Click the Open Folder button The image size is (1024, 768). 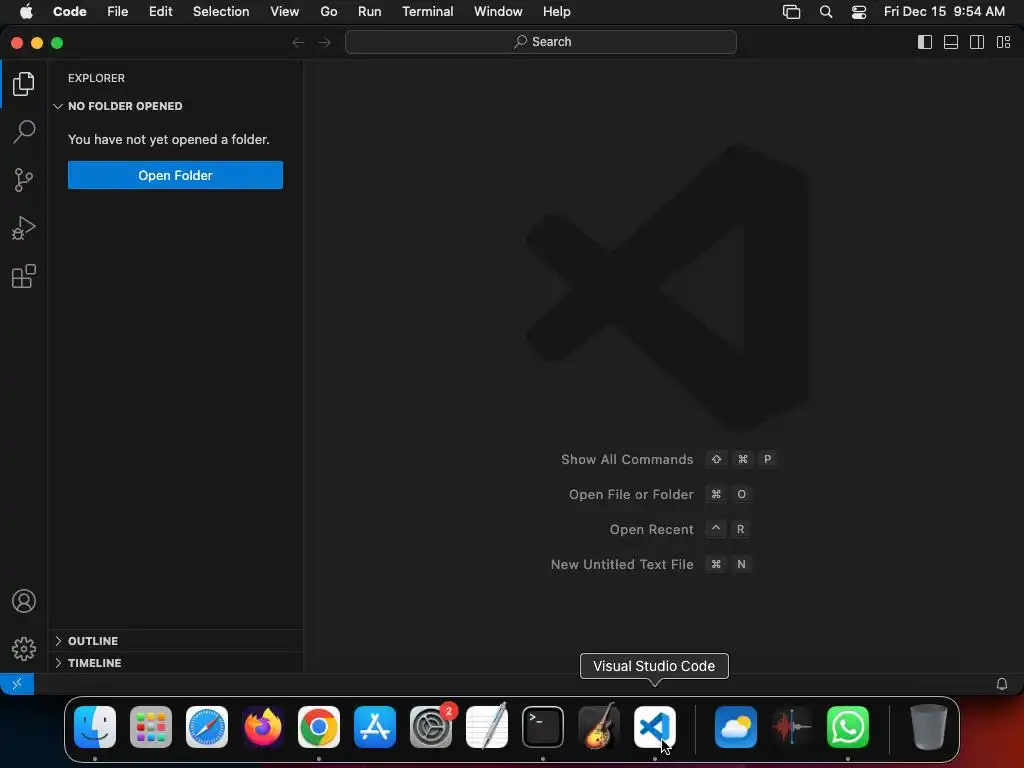175,175
